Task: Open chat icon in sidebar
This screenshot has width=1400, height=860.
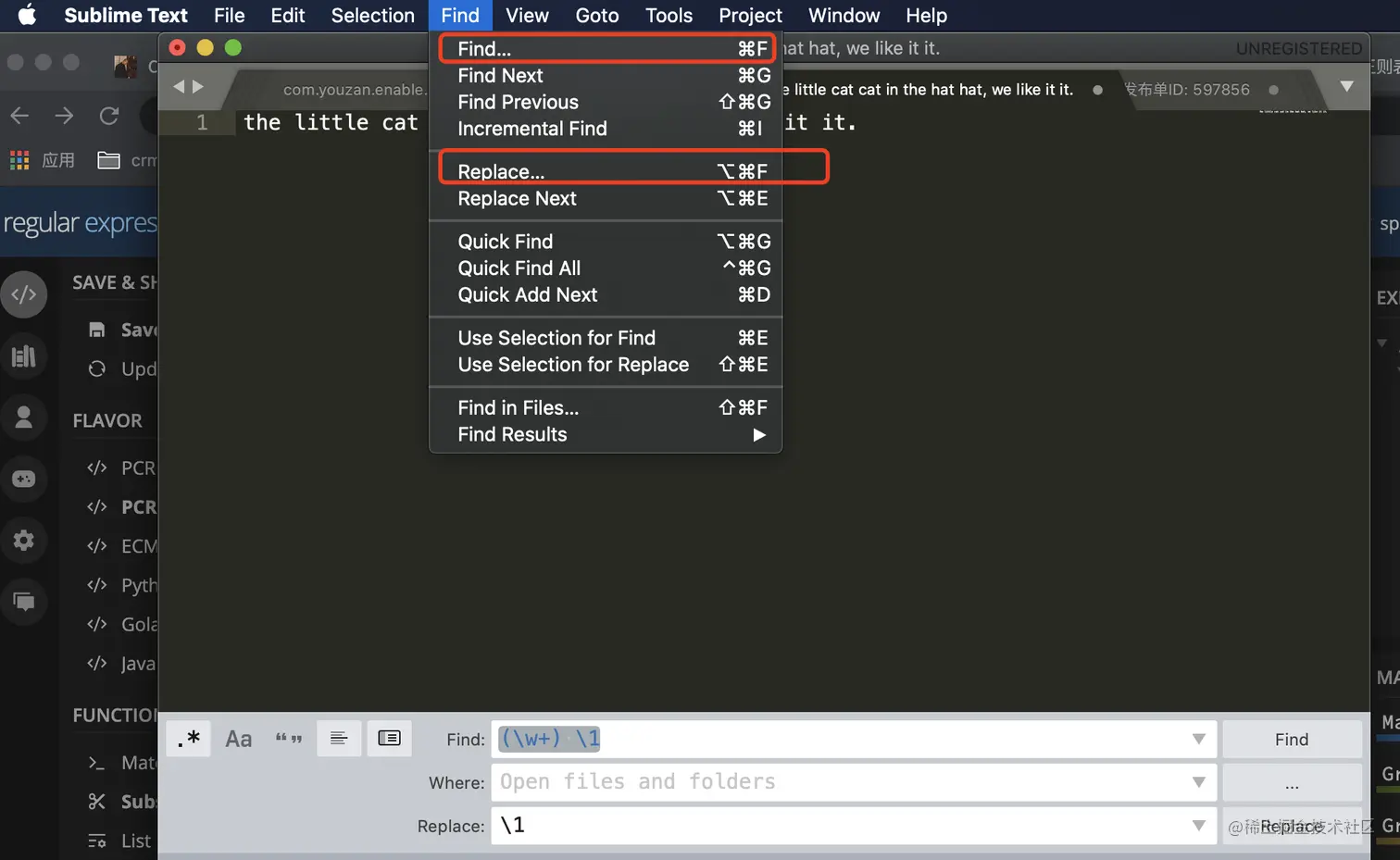Action: click(24, 602)
